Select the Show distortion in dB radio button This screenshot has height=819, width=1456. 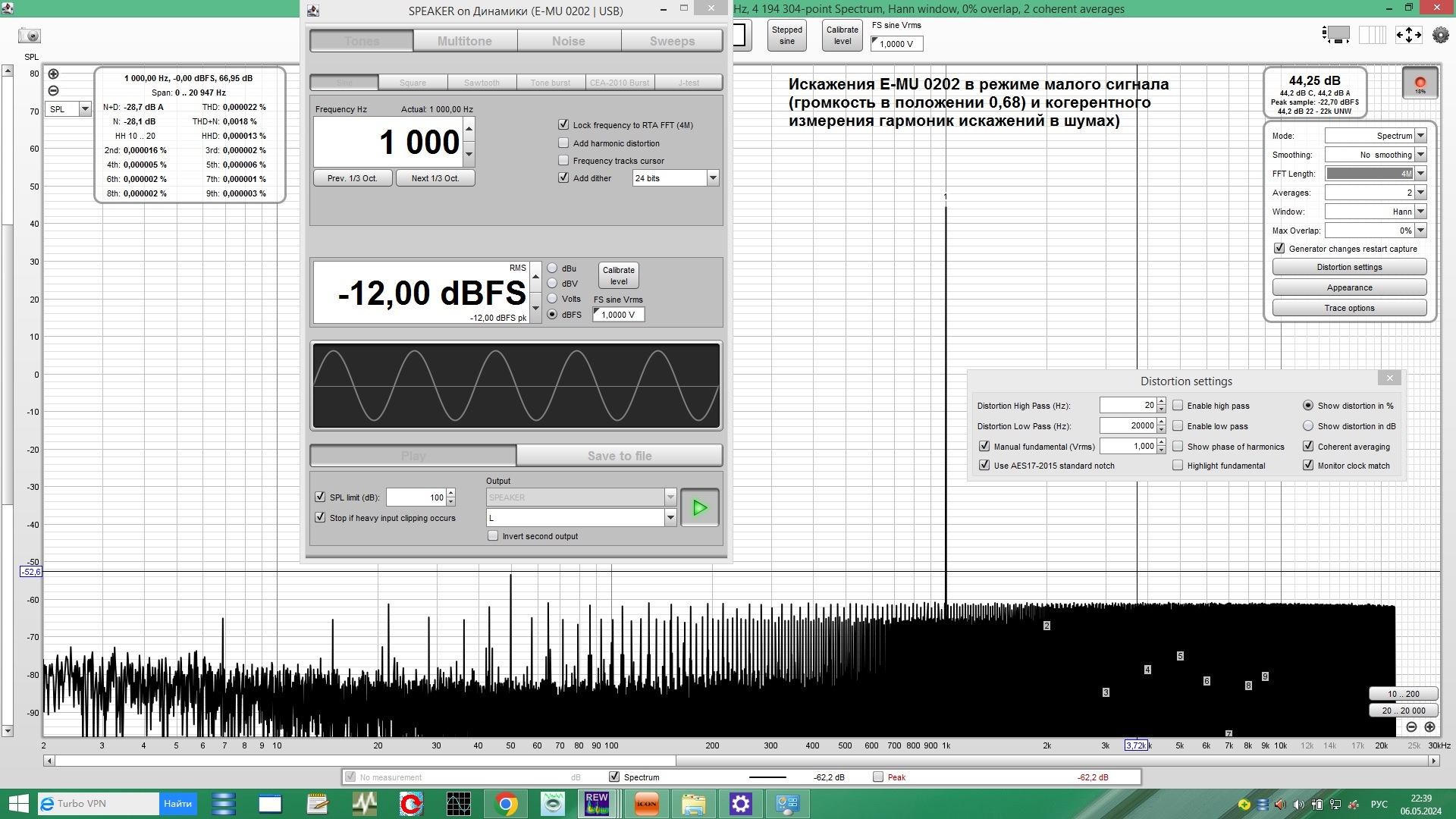1308,426
